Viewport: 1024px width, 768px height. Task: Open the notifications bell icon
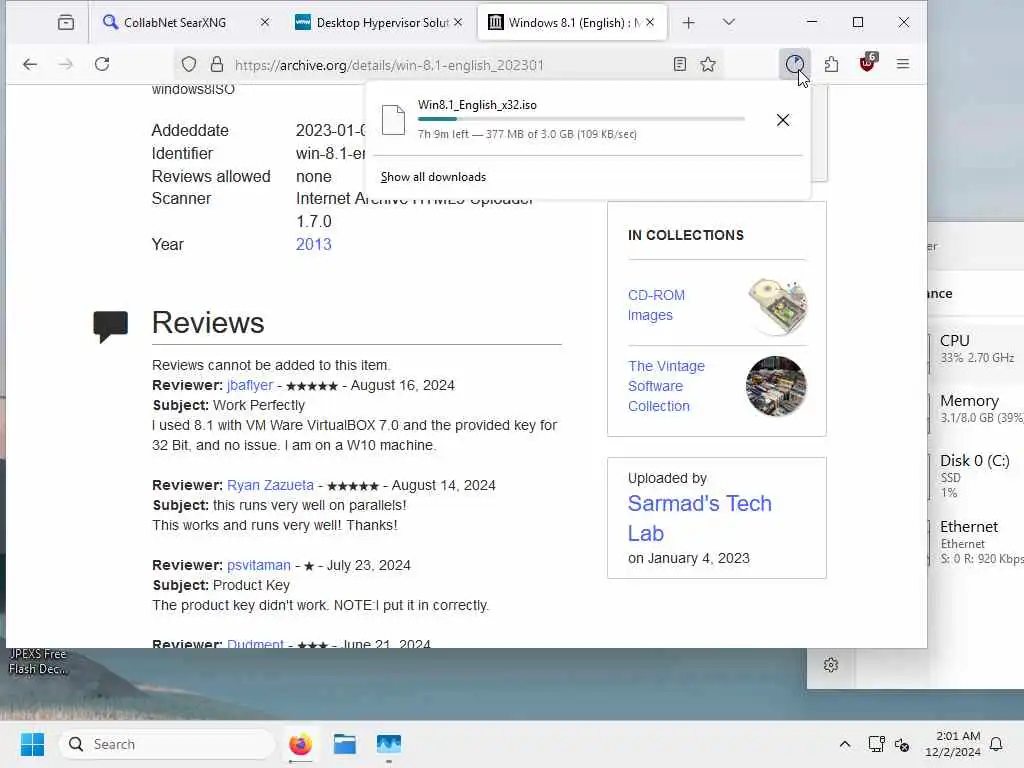pos(997,744)
